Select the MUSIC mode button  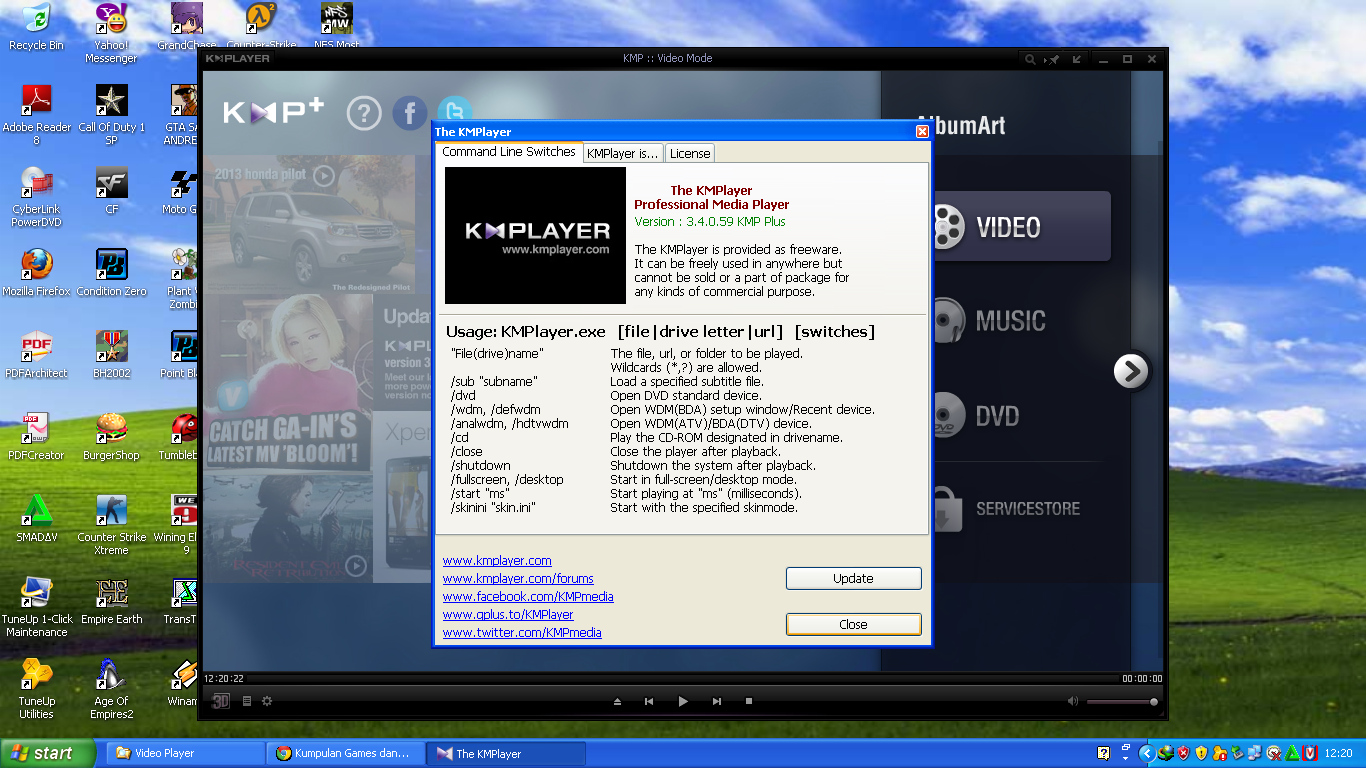(x=988, y=321)
